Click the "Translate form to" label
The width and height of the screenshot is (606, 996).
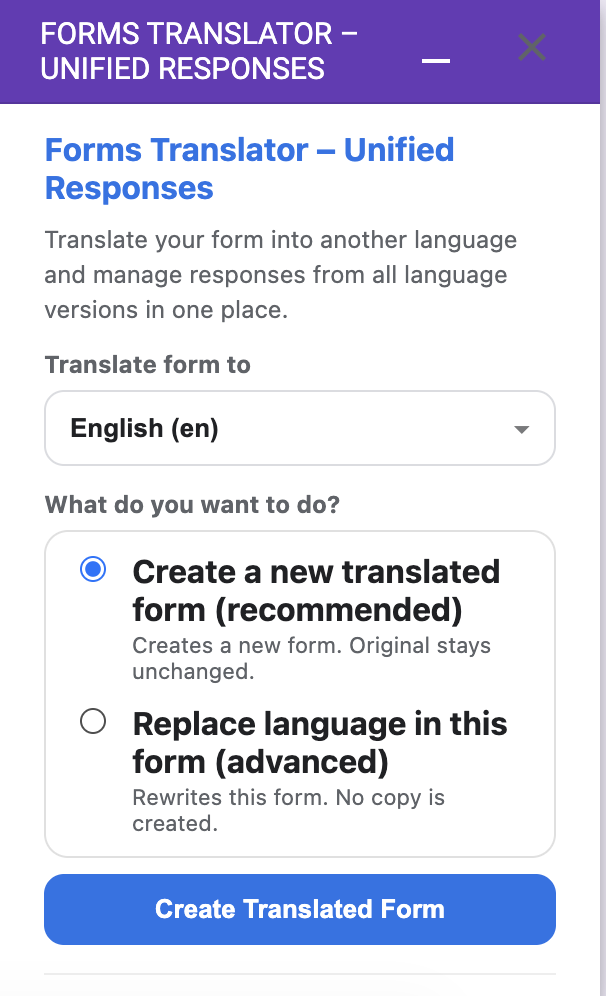click(x=147, y=365)
